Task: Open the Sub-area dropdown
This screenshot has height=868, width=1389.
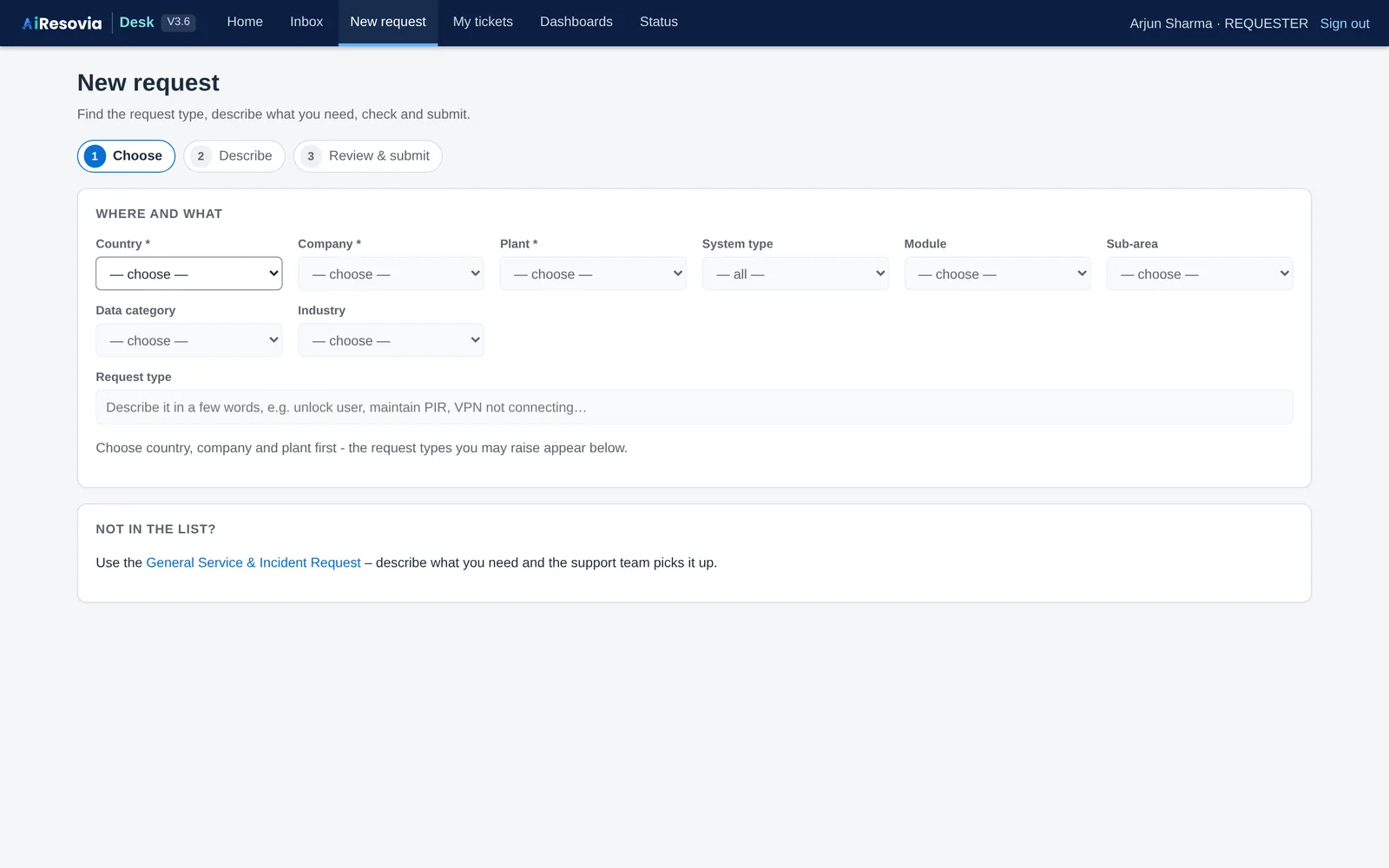Action: [x=1200, y=273]
